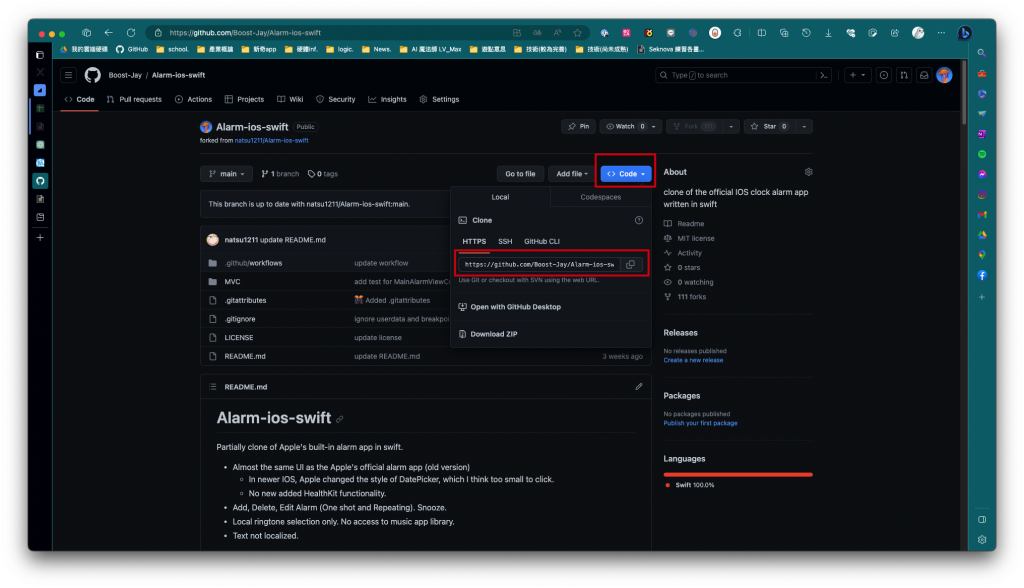Open the LICENSE file
This screenshot has width=1024, height=588.
click(239, 338)
